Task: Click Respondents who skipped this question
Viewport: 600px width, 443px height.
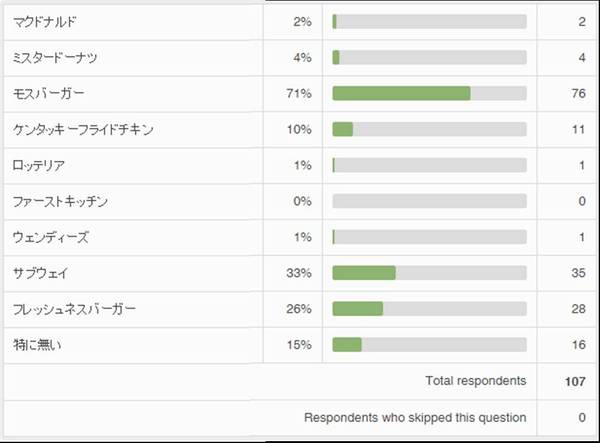Action: [415, 417]
